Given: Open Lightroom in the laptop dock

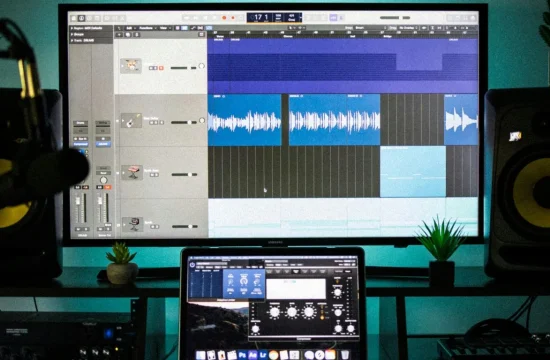Looking at the screenshot, I should point(263,355).
